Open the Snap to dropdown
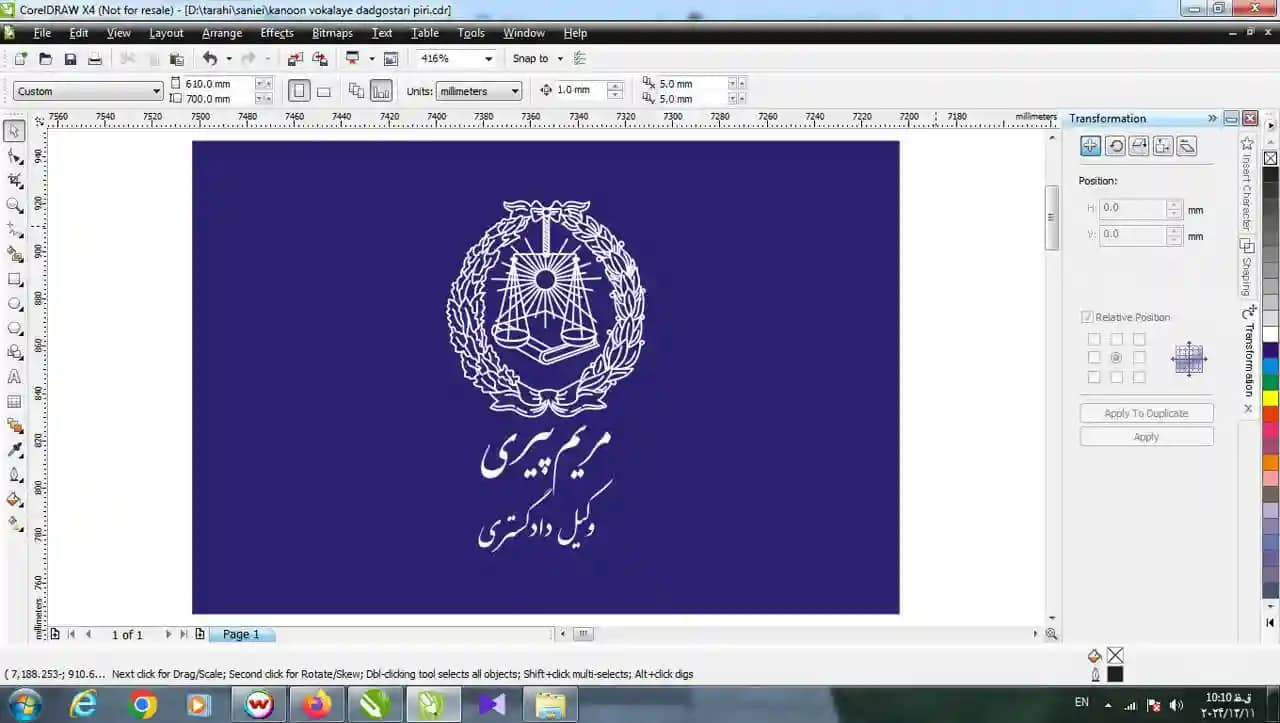This screenshot has width=1280, height=723. click(x=560, y=59)
